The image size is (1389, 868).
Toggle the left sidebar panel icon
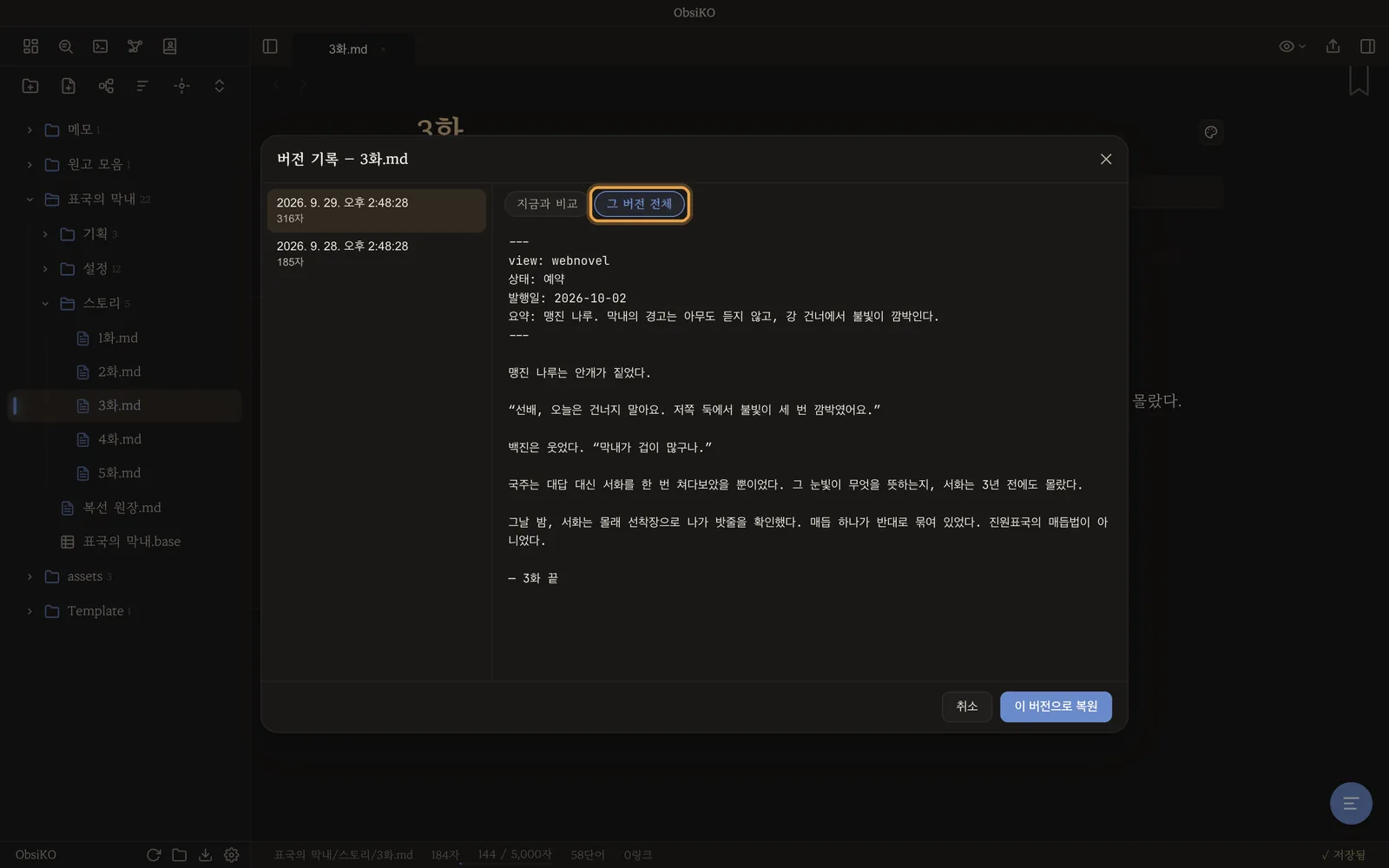(270, 46)
